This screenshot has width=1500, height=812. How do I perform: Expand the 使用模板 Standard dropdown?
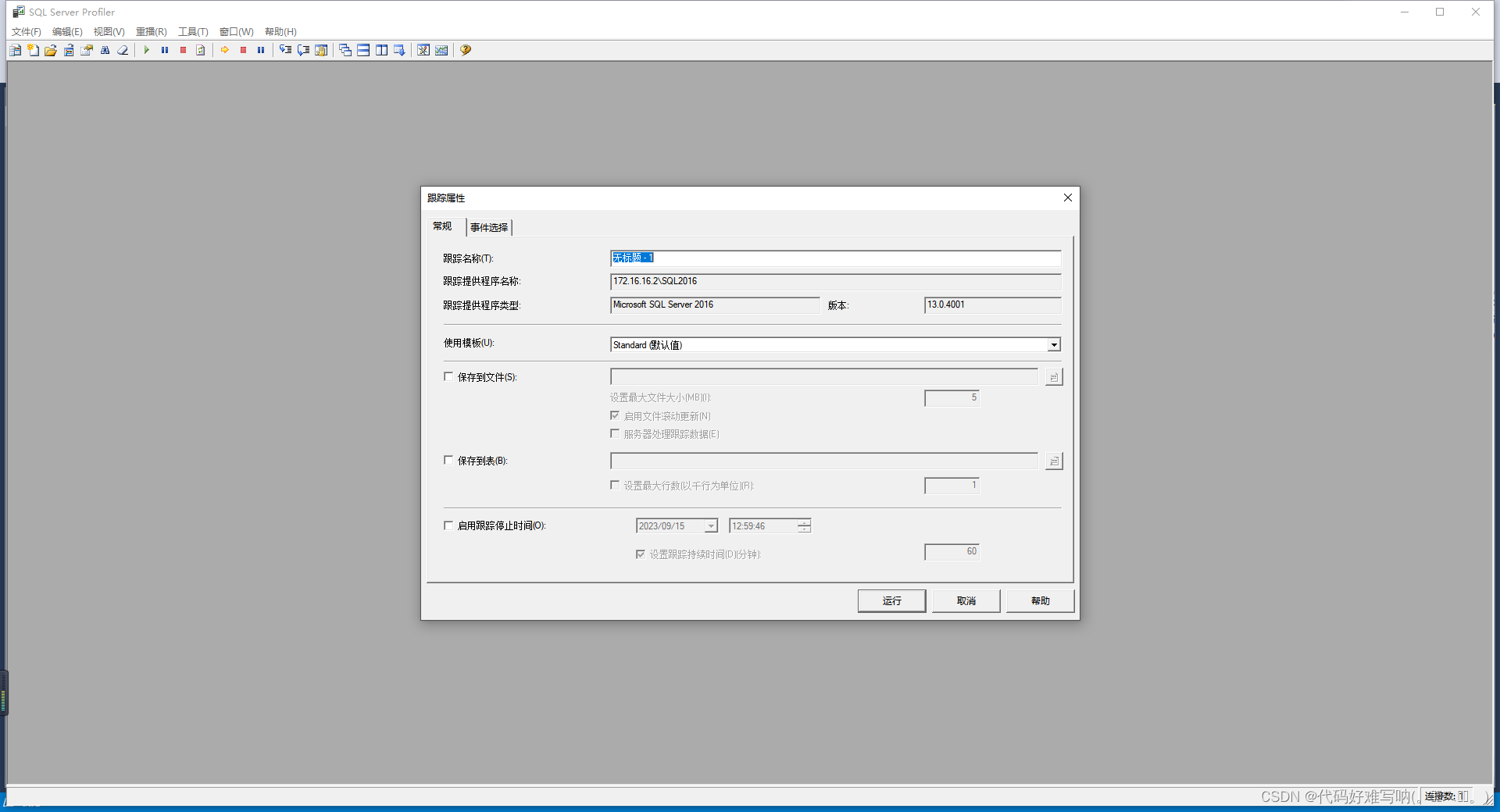point(1054,344)
